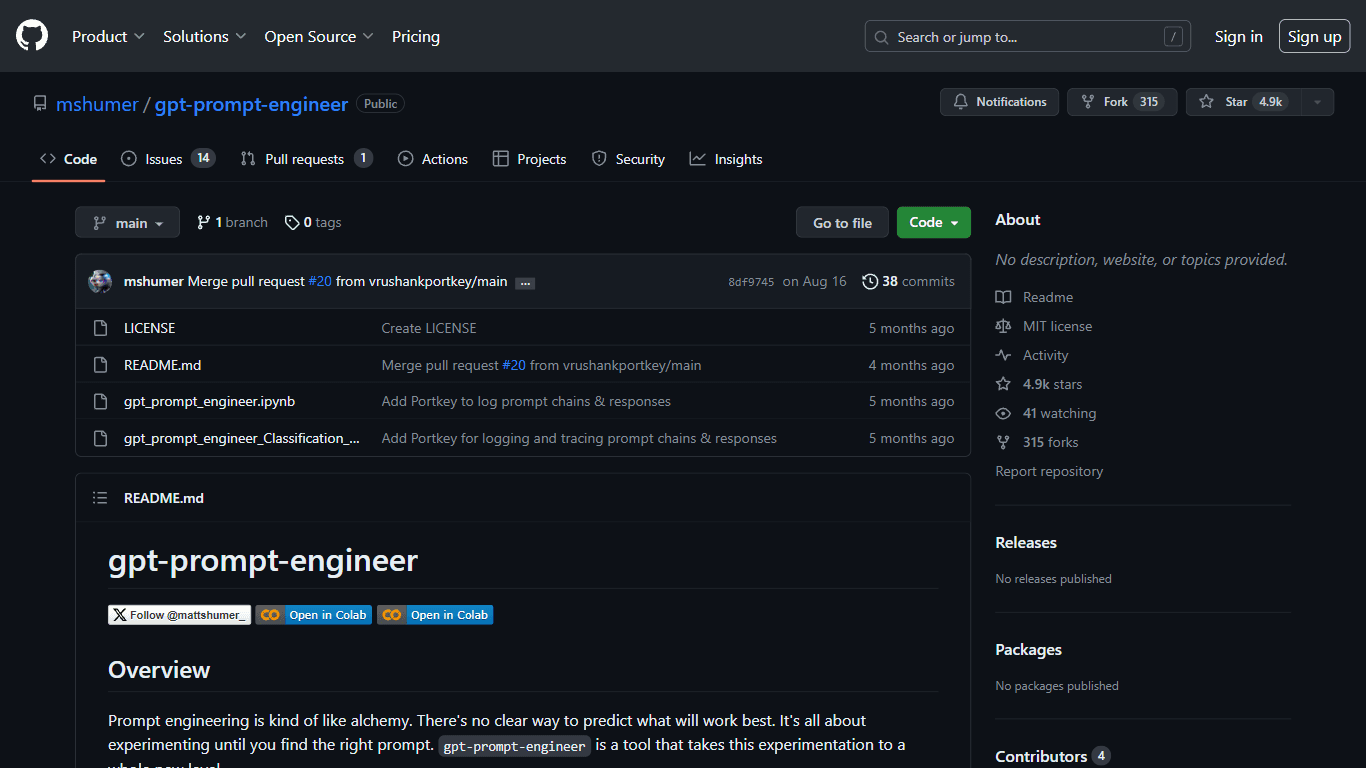This screenshot has height=768, width=1366.
Task: View the 315 forks link in sidebar
Action: click(1037, 442)
